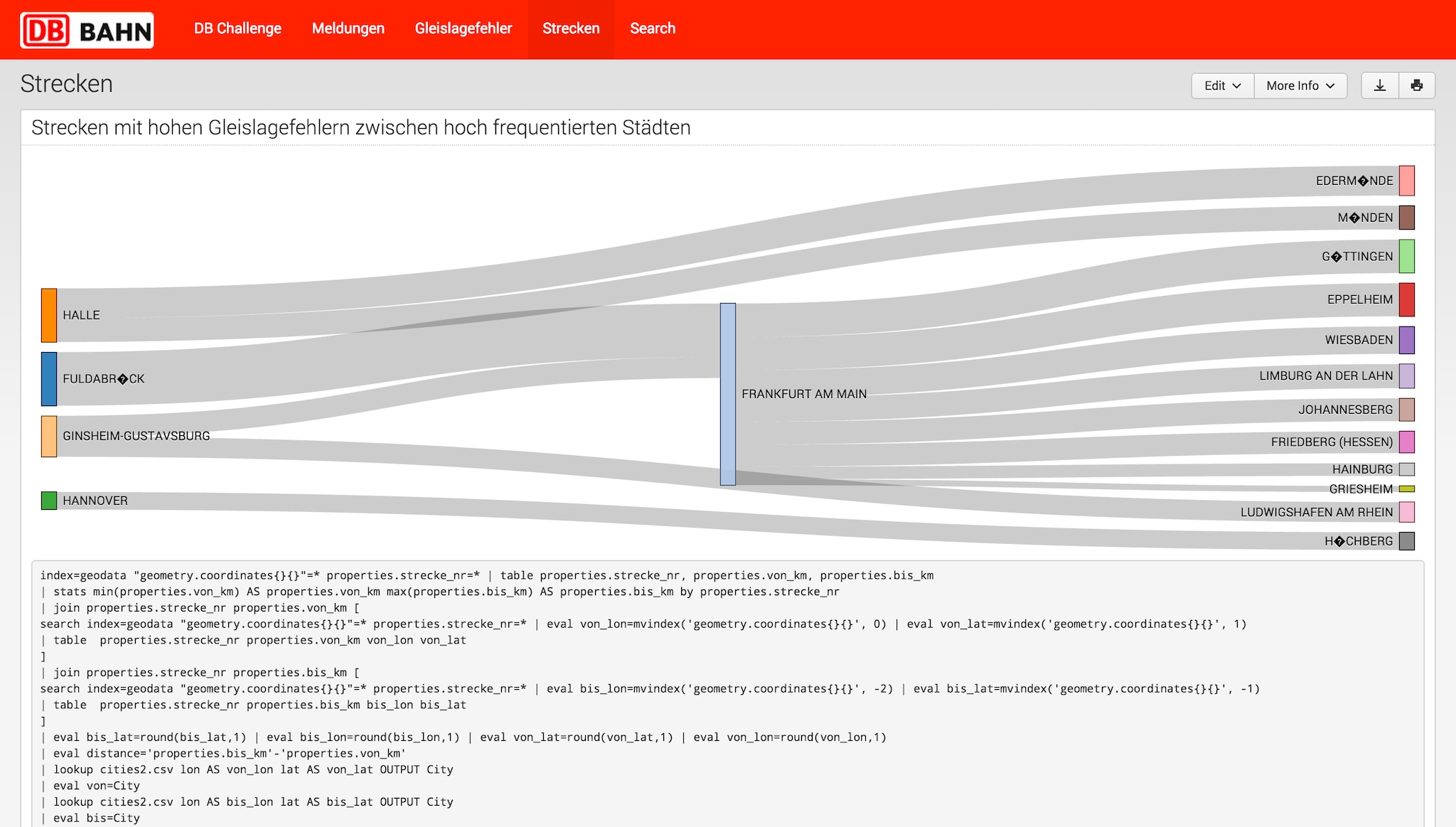Screen dimensions: 1456x827
Task: Select the olive GRIESHEIM node
Action: click(x=1407, y=489)
